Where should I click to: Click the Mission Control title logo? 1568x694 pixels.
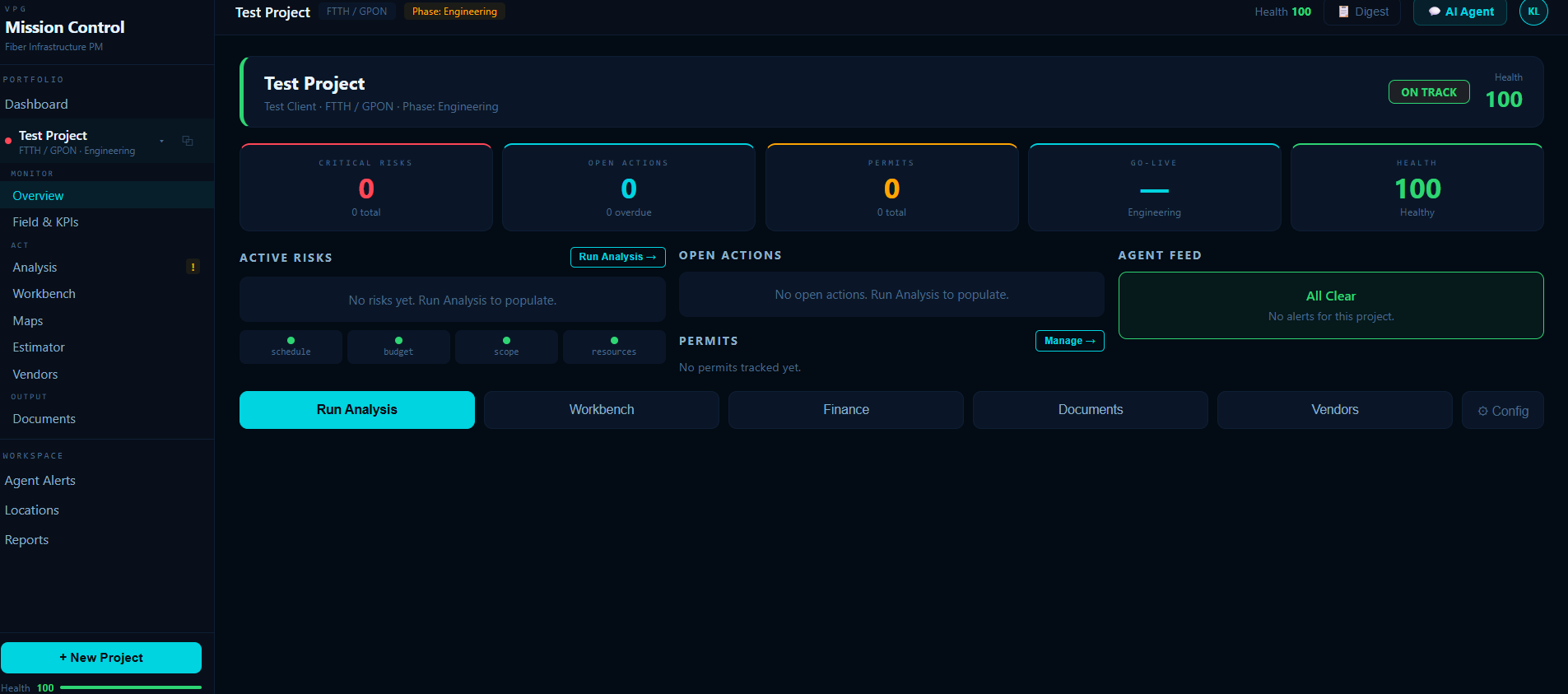(x=65, y=27)
